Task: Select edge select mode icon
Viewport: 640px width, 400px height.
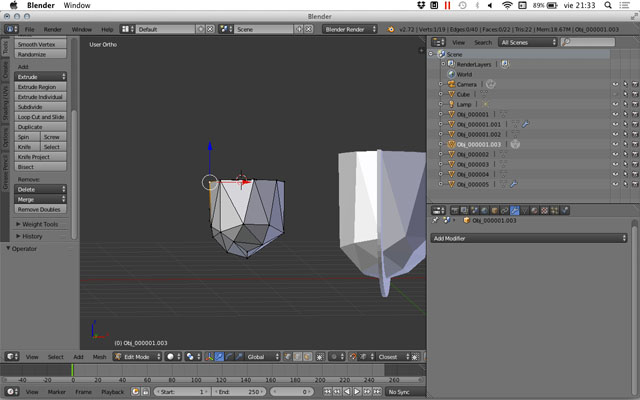Action: click(x=298, y=357)
